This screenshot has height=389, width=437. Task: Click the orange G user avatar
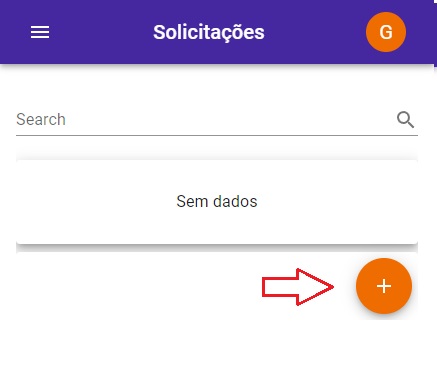click(x=386, y=32)
